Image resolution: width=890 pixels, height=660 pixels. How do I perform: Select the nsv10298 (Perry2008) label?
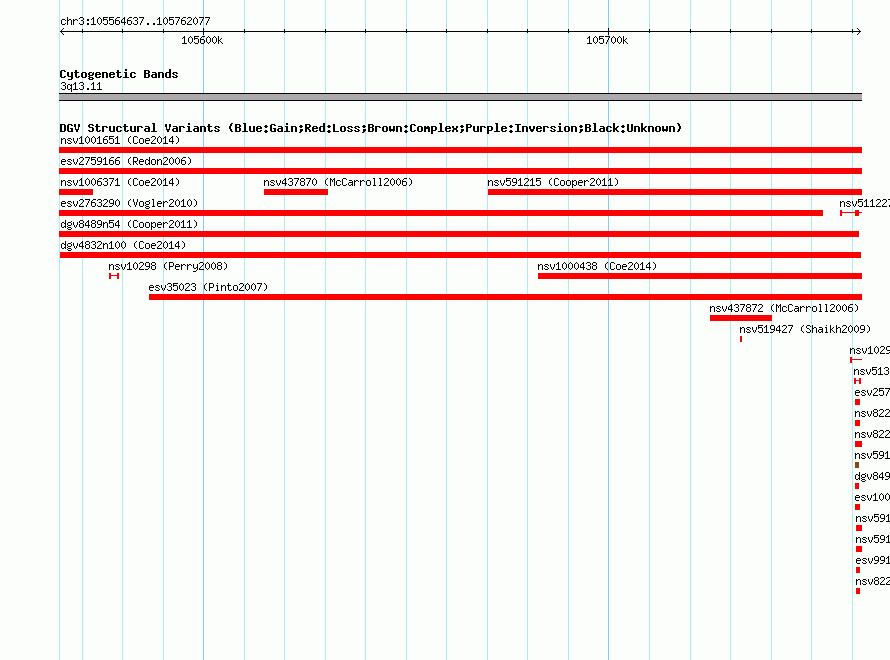168,266
